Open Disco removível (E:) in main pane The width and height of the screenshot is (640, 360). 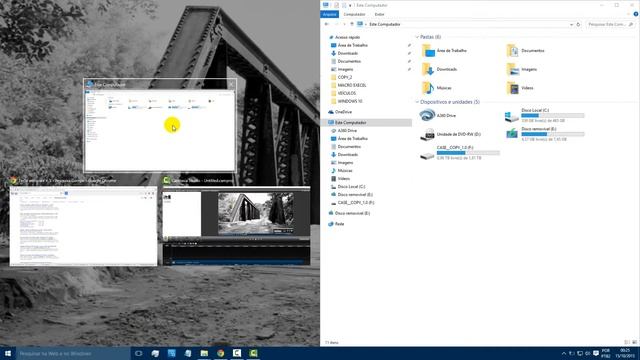[x=544, y=134]
